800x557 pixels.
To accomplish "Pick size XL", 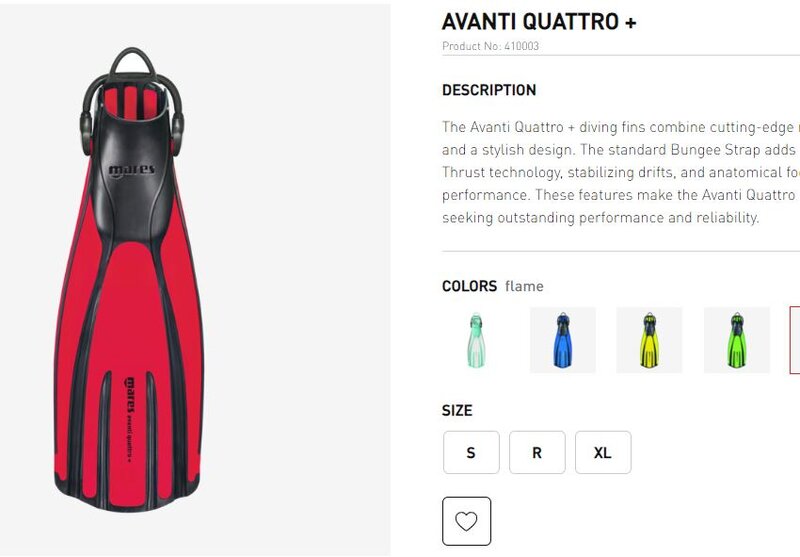I will point(603,452).
